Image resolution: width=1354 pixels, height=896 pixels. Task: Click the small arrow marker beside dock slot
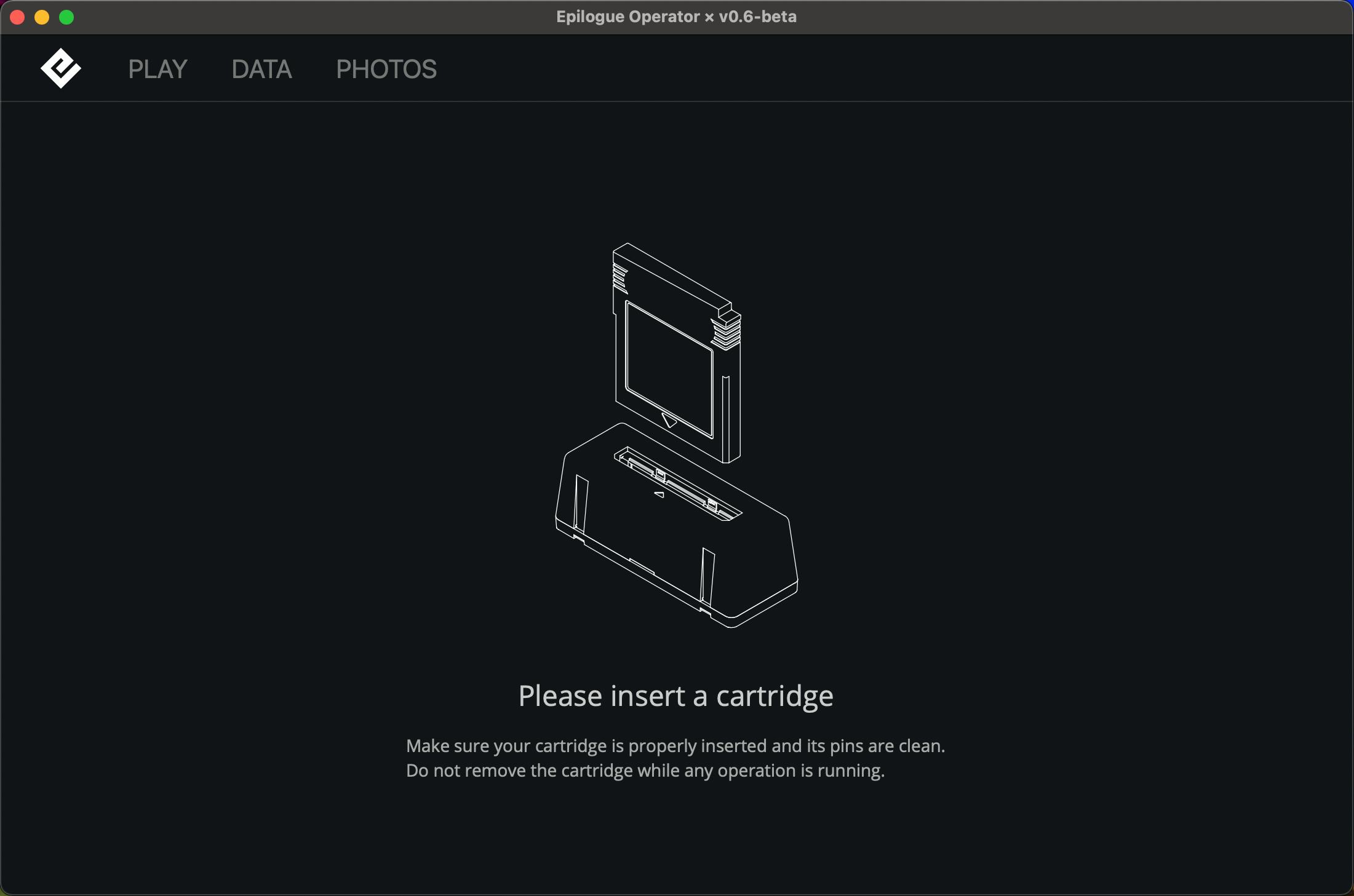pos(659,494)
